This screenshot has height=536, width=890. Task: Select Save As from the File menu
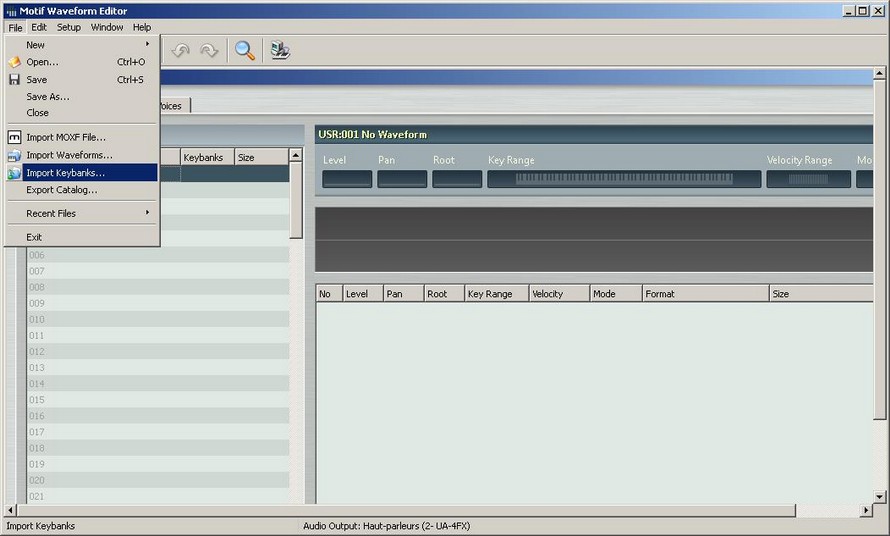[x=47, y=97]
